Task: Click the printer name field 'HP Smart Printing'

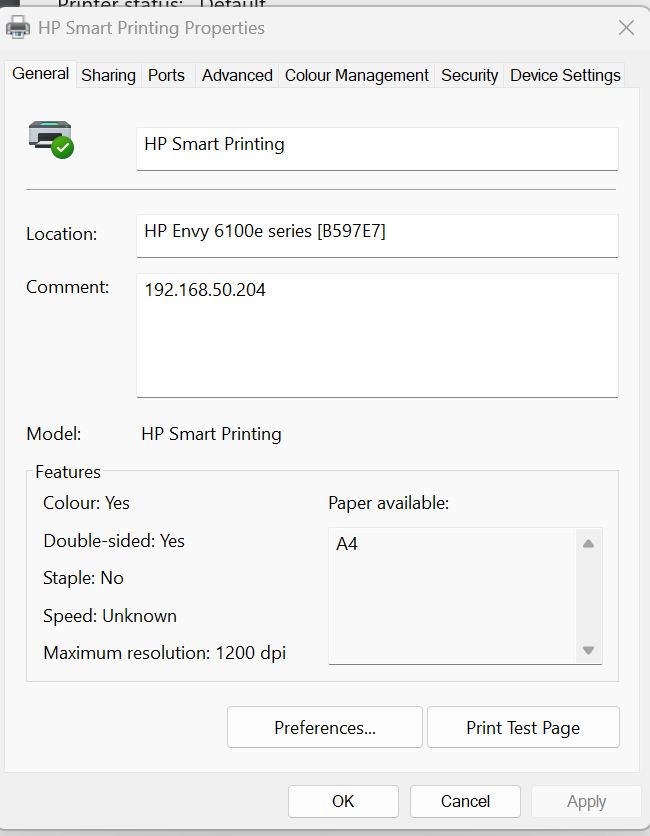Action: (377, 149)
